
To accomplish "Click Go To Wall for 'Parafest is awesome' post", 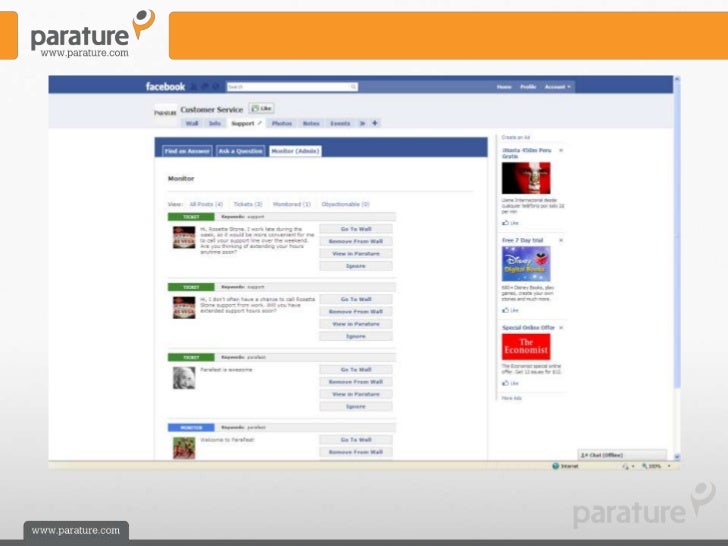I will (x=356, y=370).
